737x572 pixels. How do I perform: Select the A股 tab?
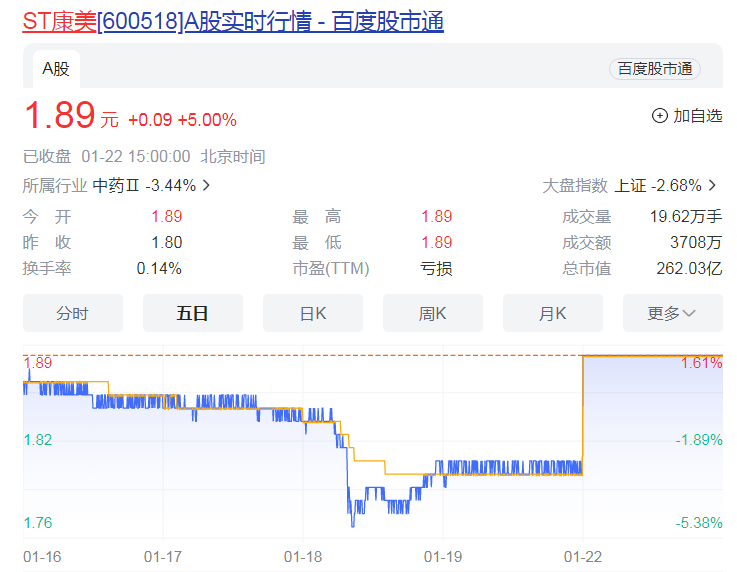56,69
